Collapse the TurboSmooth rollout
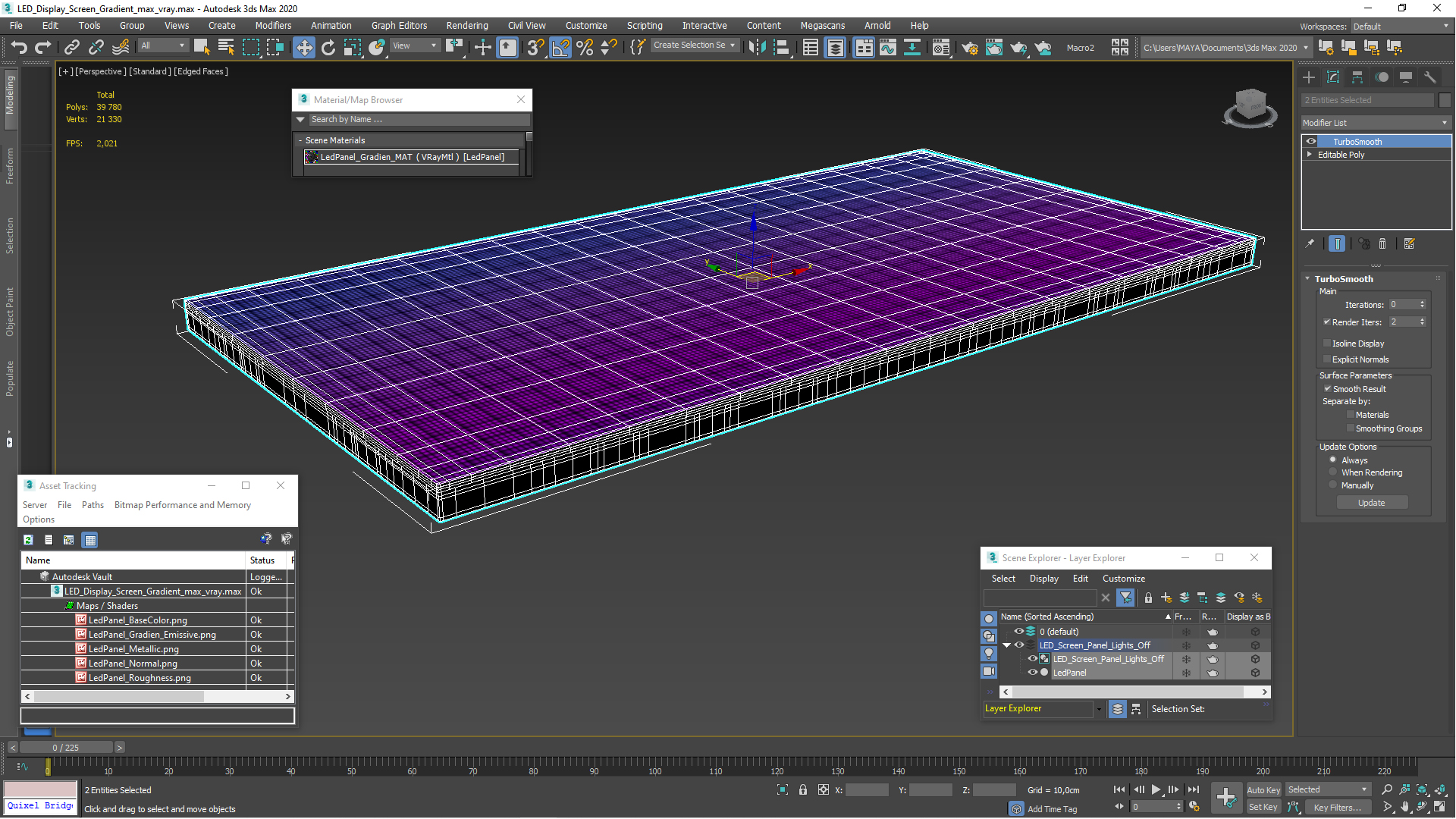Viewport: 1456px width, 819px height. coord(1308,279)
